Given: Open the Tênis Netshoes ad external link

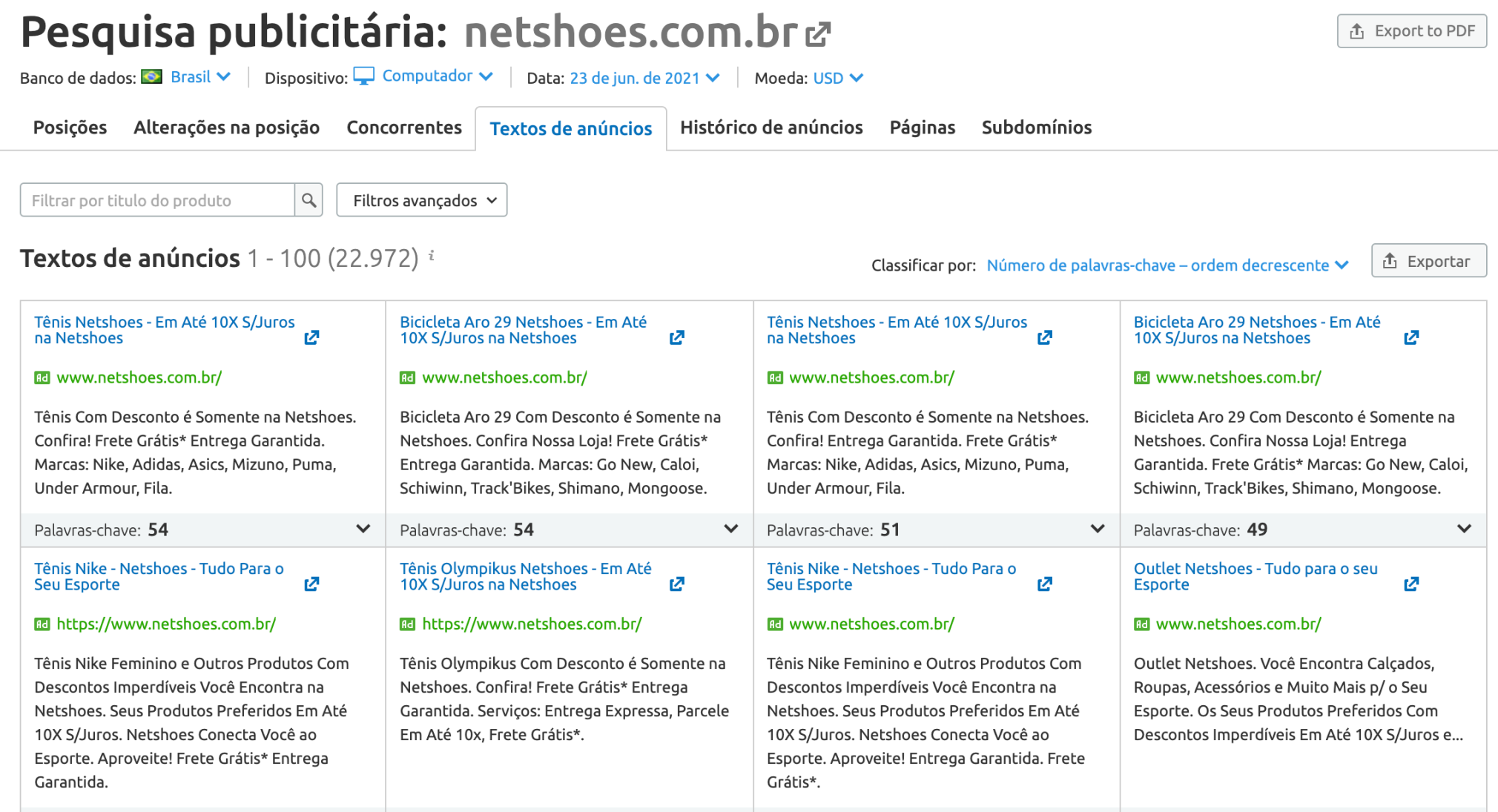Looking at the screenshot, I should [x=312, y=337].
